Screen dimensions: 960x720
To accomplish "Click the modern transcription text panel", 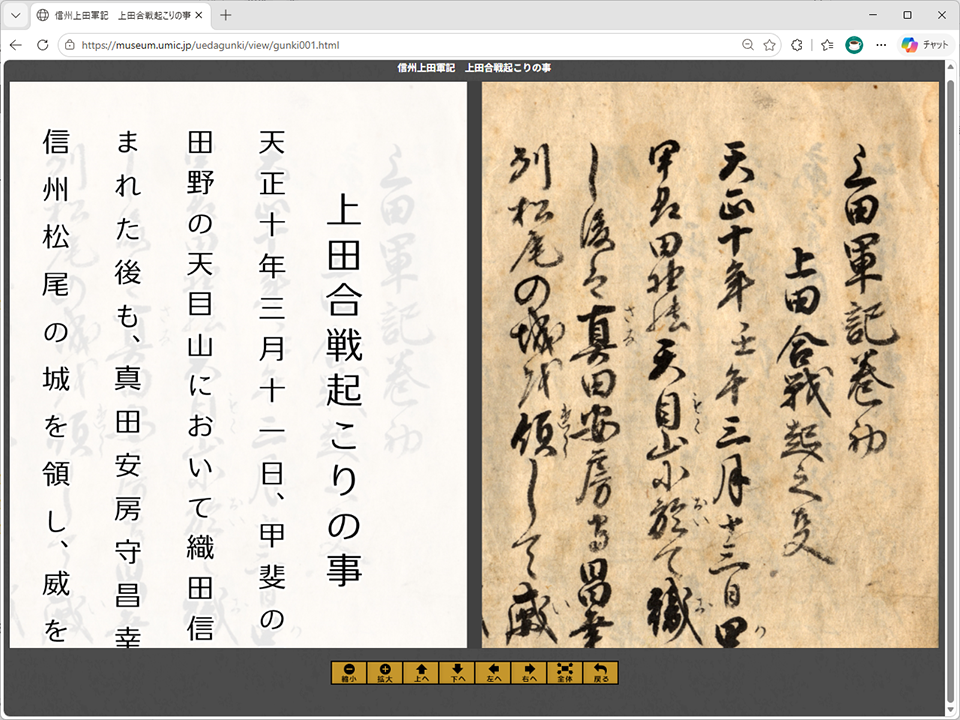I will point(238,365).
